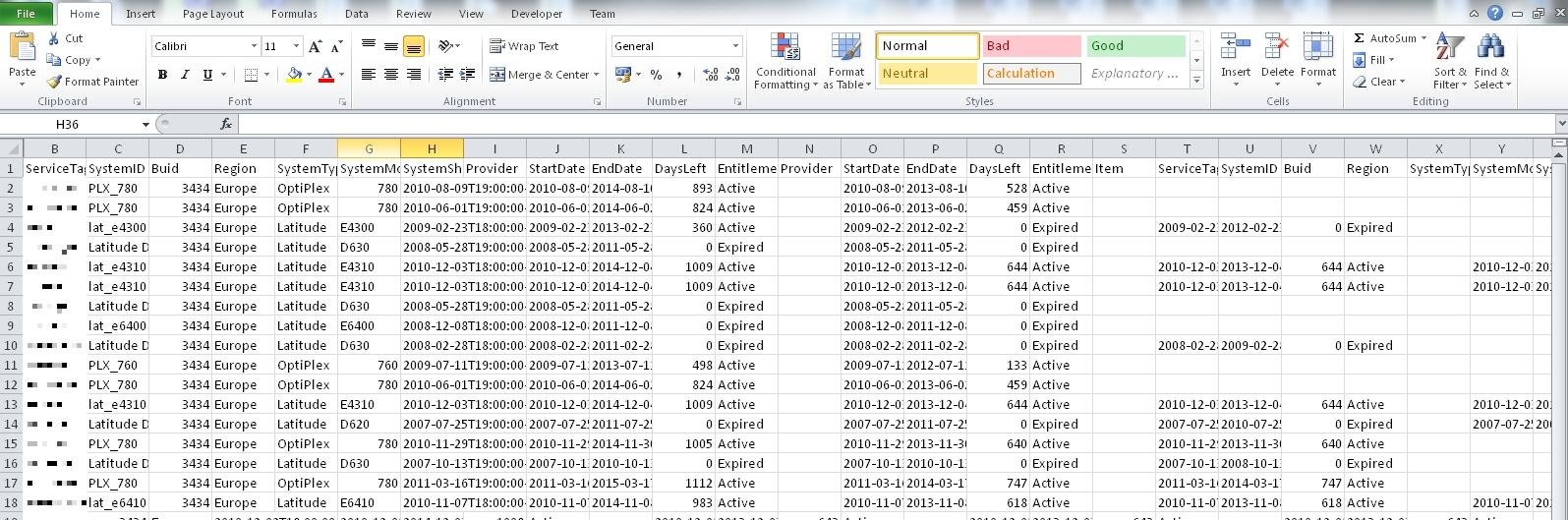Expand the cell styles gallery
Screen dimensions: 1568x520
pyautogui.click(x=1196, y=82)
